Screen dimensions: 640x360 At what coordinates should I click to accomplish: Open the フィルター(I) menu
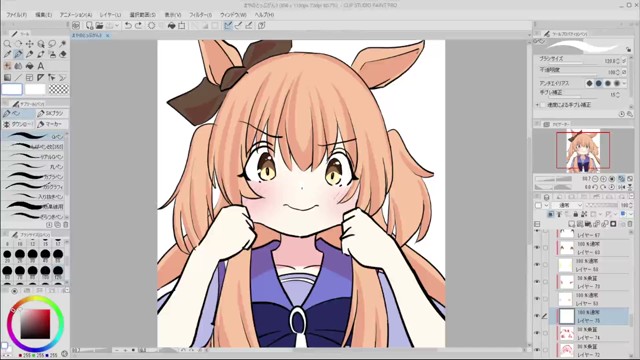point(200,15)
